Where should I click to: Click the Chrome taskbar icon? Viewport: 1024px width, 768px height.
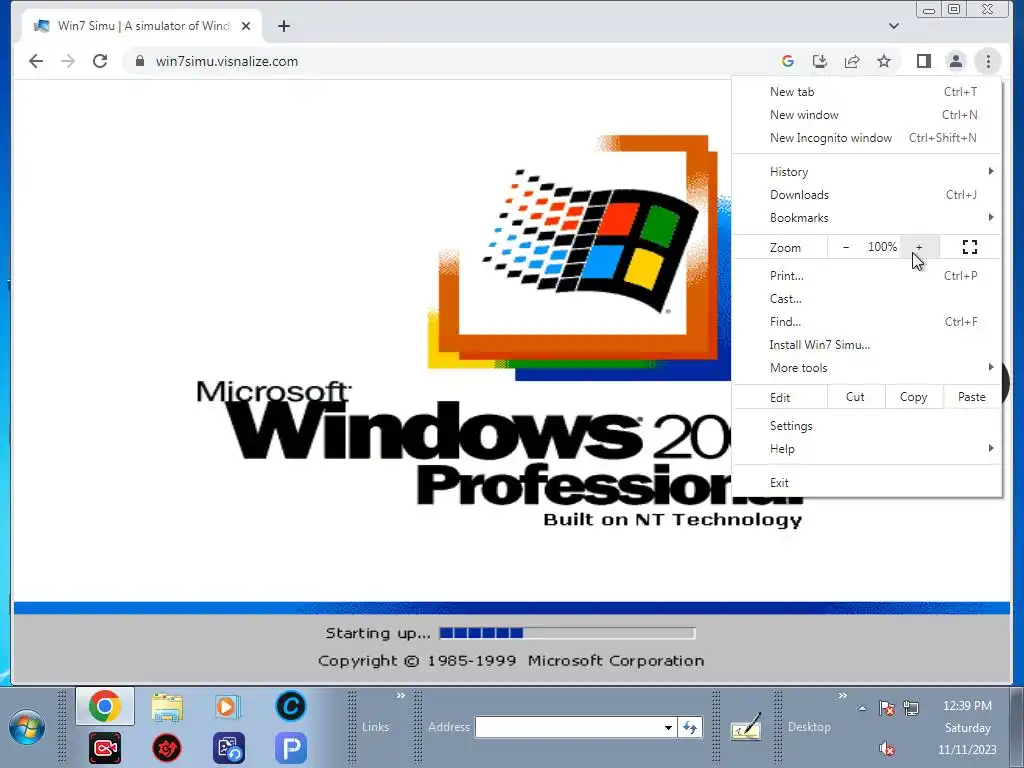pyautogui.click(x=104, y=706)
